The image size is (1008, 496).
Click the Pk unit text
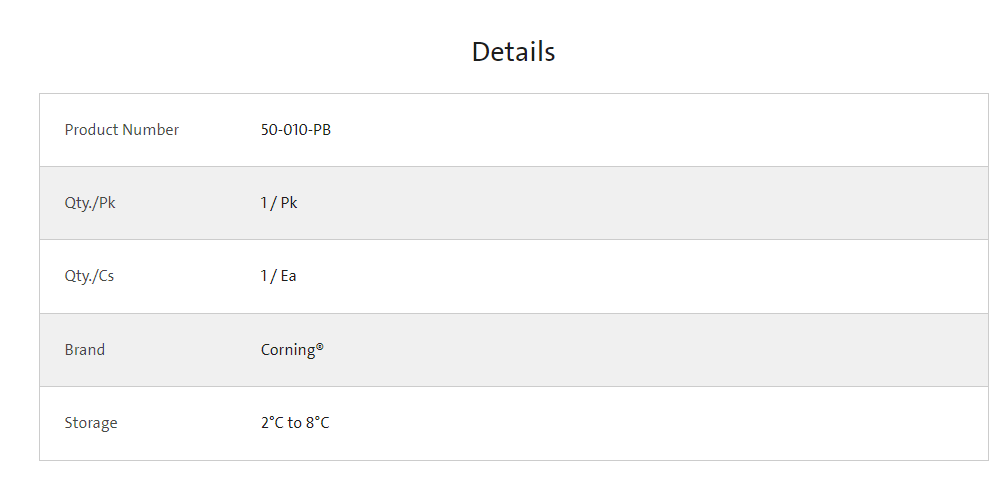289,203
